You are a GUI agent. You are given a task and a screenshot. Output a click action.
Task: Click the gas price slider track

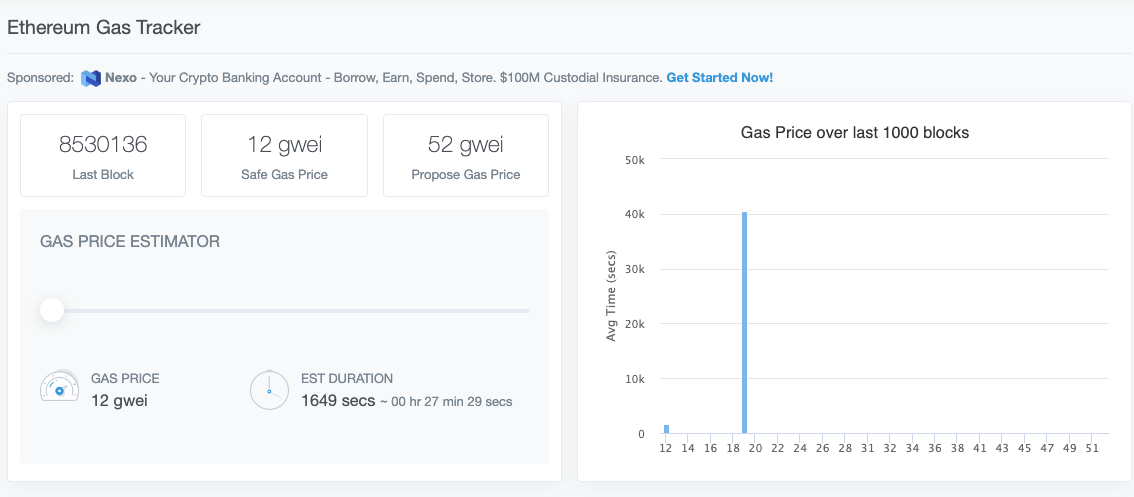click(x=284, y=311)
